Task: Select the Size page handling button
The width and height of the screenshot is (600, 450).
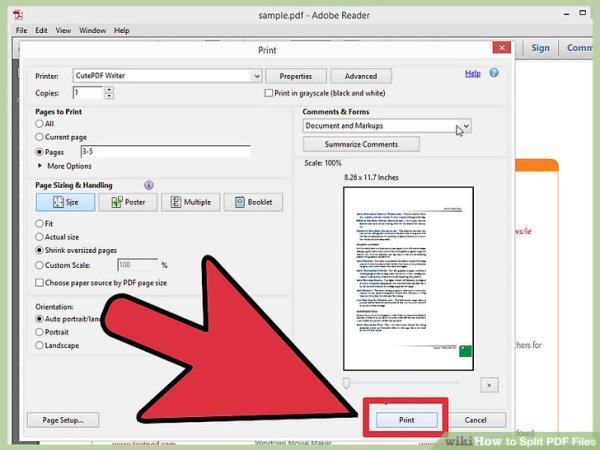Action: coord(65,202)
